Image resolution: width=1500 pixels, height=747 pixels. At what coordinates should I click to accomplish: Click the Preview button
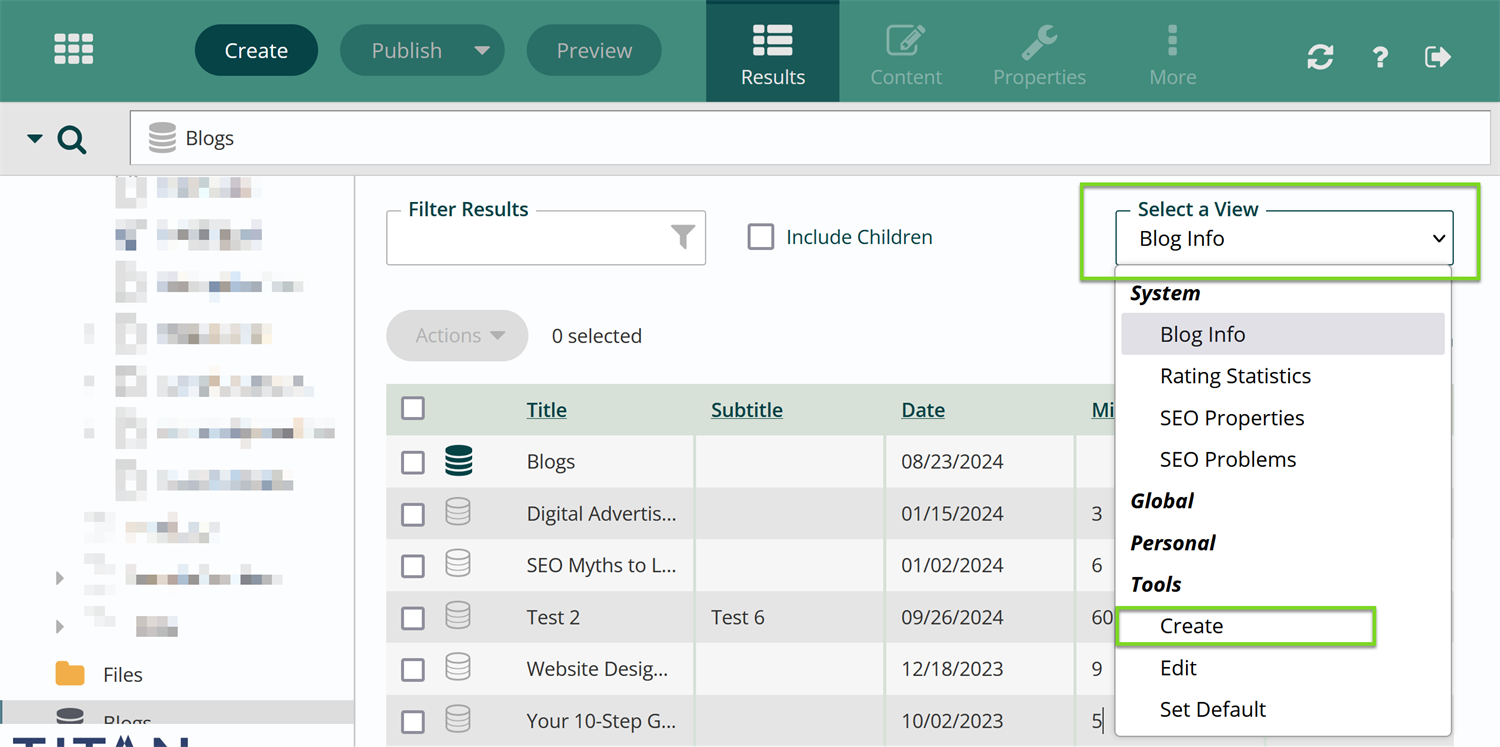coord(594,50)
